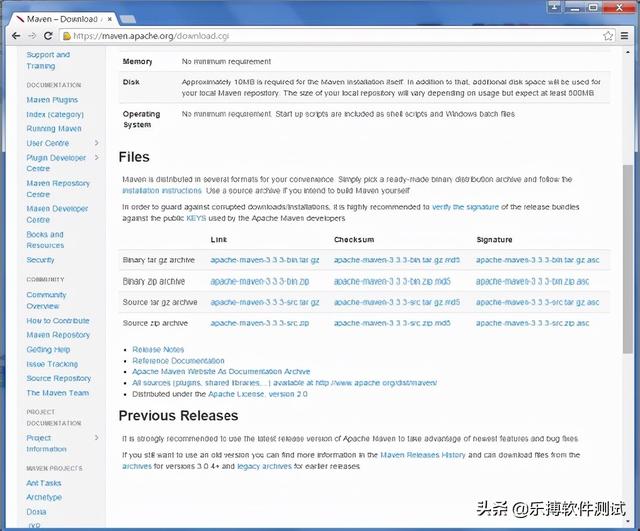Open the bin.zip.md5 checksum link

tap(392, 281)
